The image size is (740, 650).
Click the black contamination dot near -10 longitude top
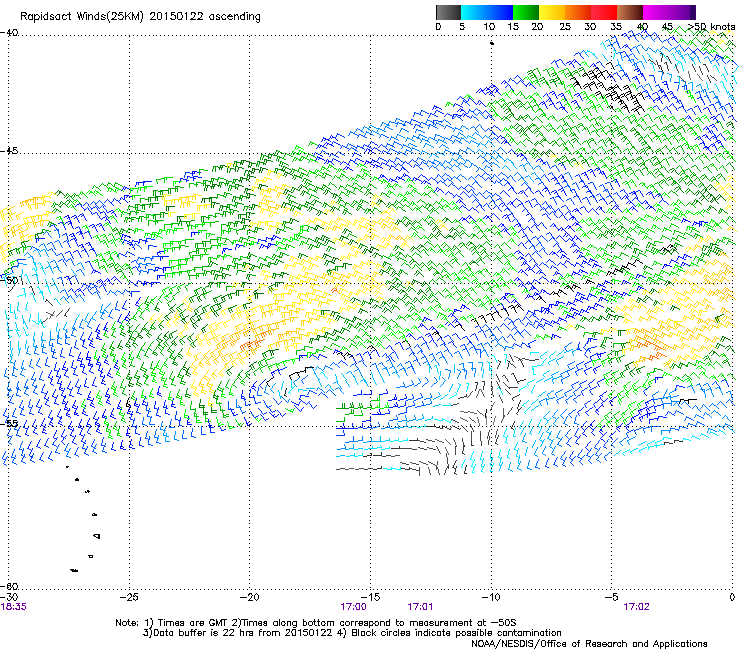point(492,43)
